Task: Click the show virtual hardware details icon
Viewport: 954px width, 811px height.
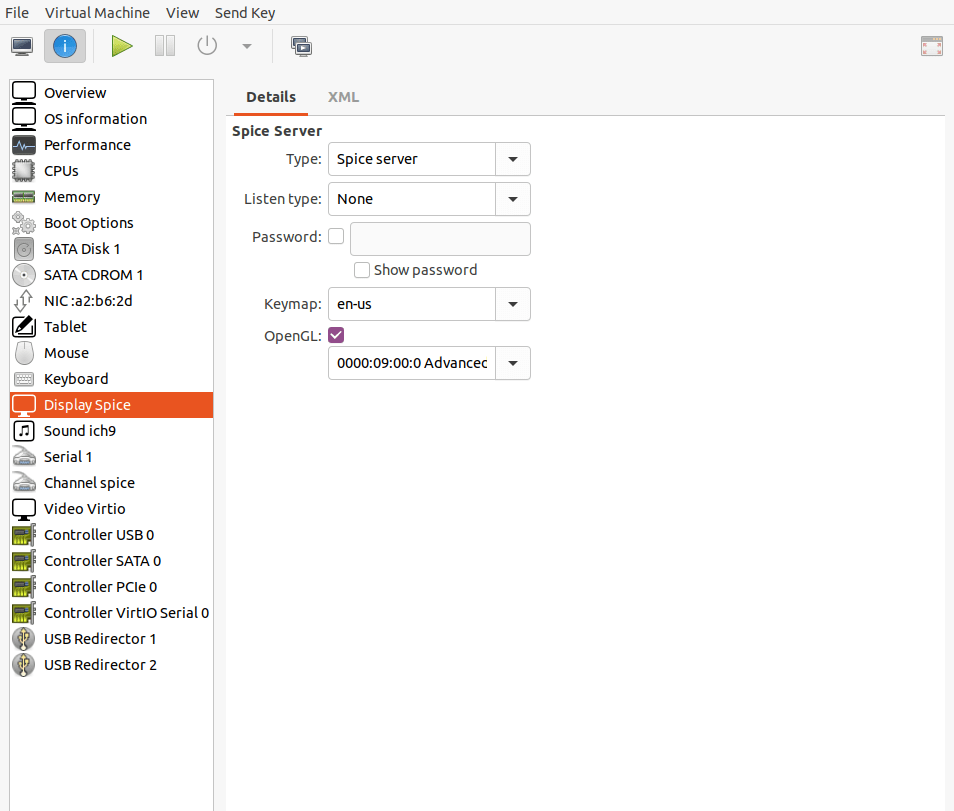Action: click(64, 45)
